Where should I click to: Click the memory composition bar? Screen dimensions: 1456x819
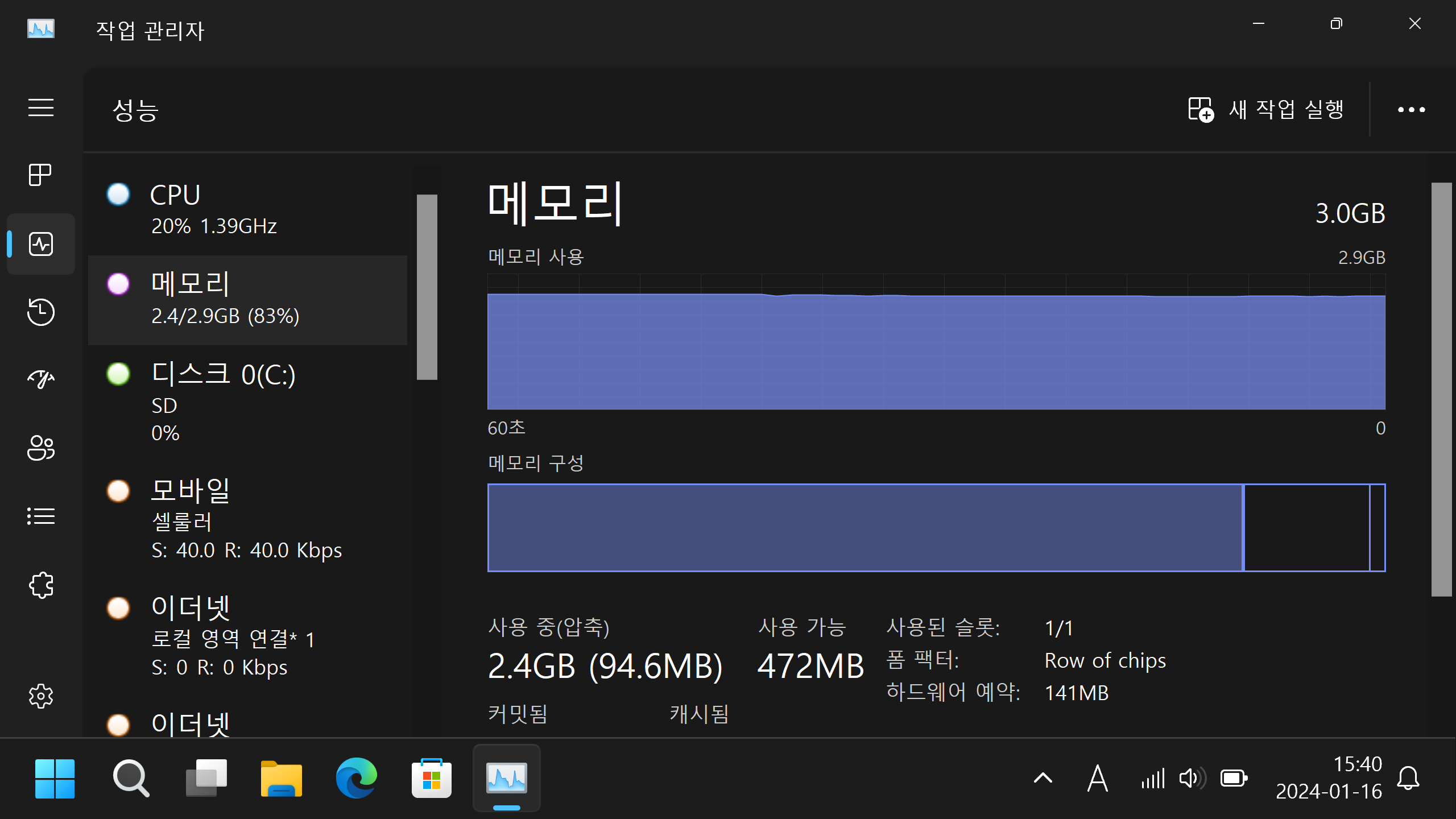coord(936,528)
